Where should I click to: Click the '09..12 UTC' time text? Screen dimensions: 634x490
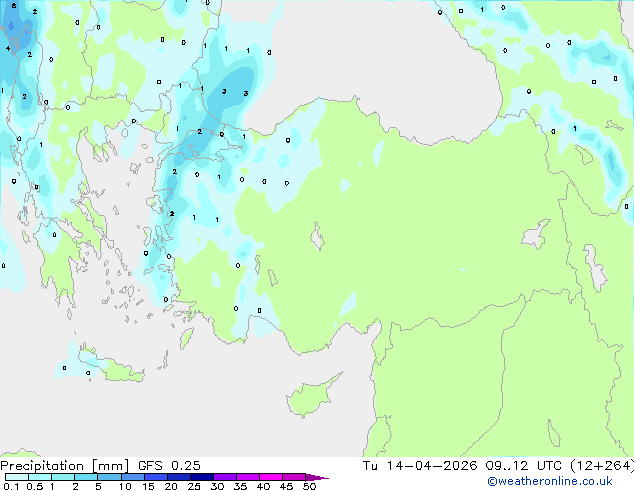pyautogui.click(x=524, y=466)
